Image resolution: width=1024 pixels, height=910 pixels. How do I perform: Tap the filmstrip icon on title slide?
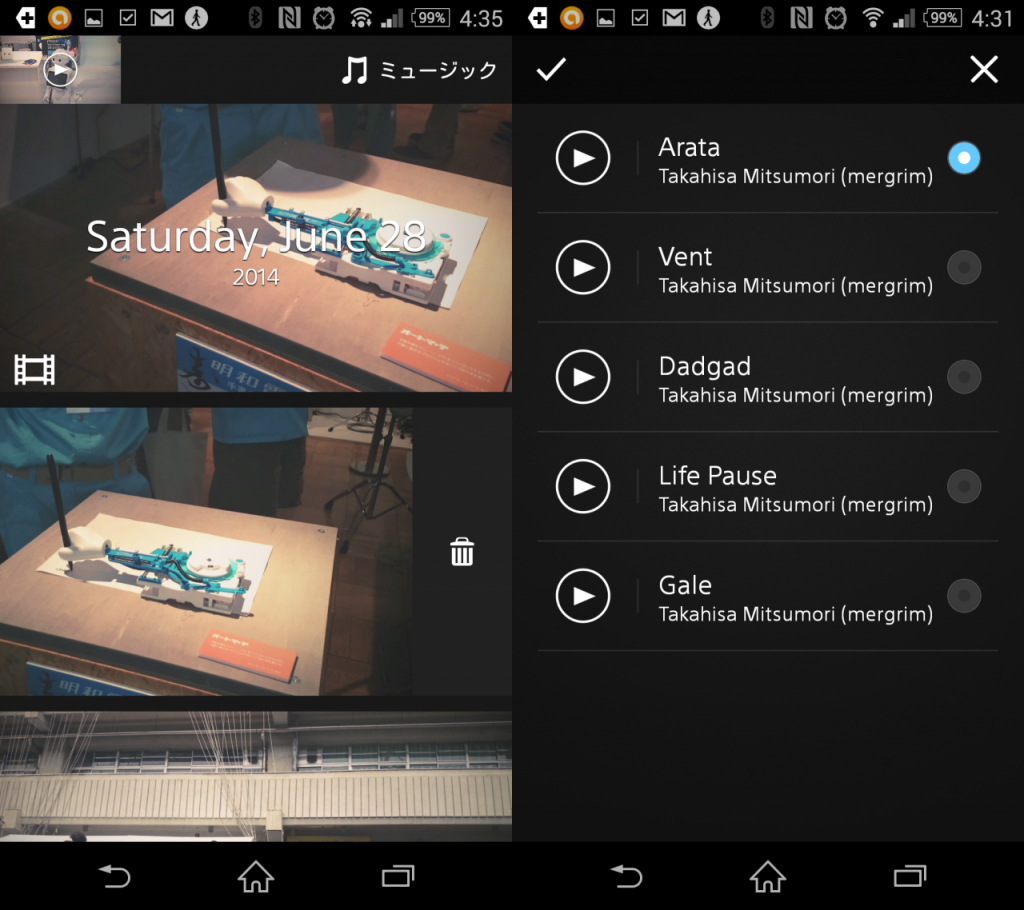coord(34,370)
